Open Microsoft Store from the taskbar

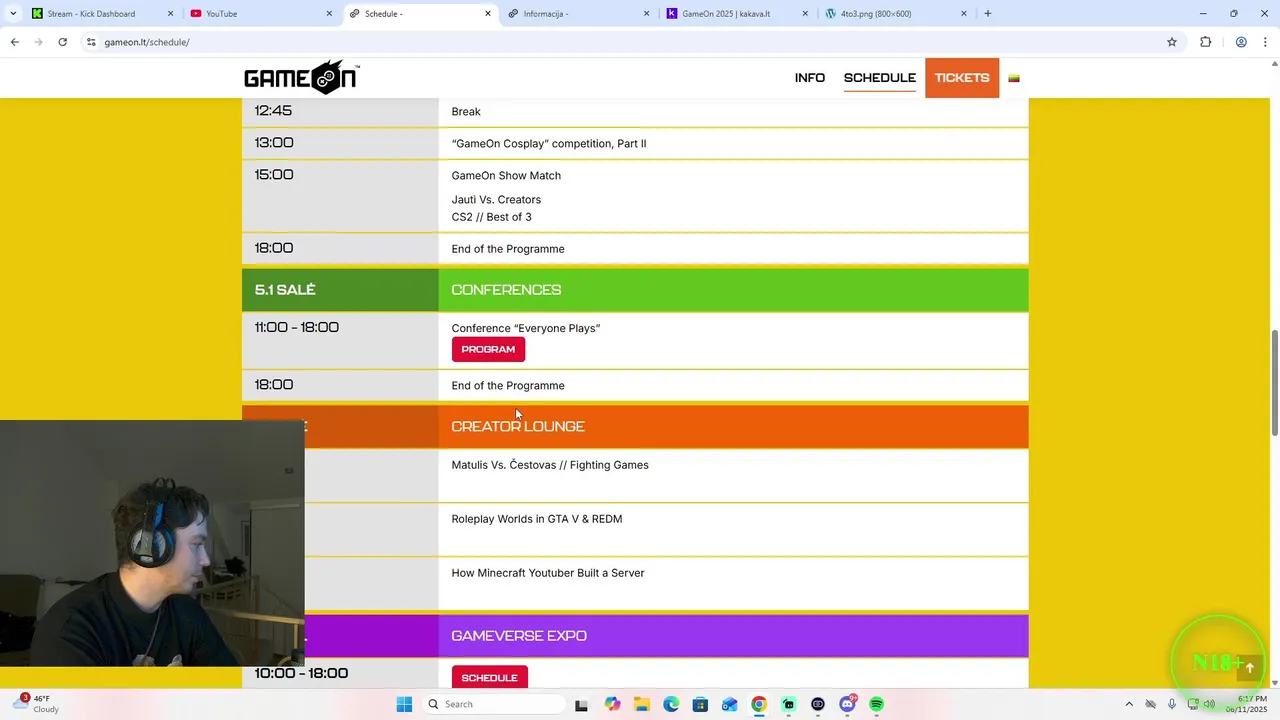coord(700,704)
